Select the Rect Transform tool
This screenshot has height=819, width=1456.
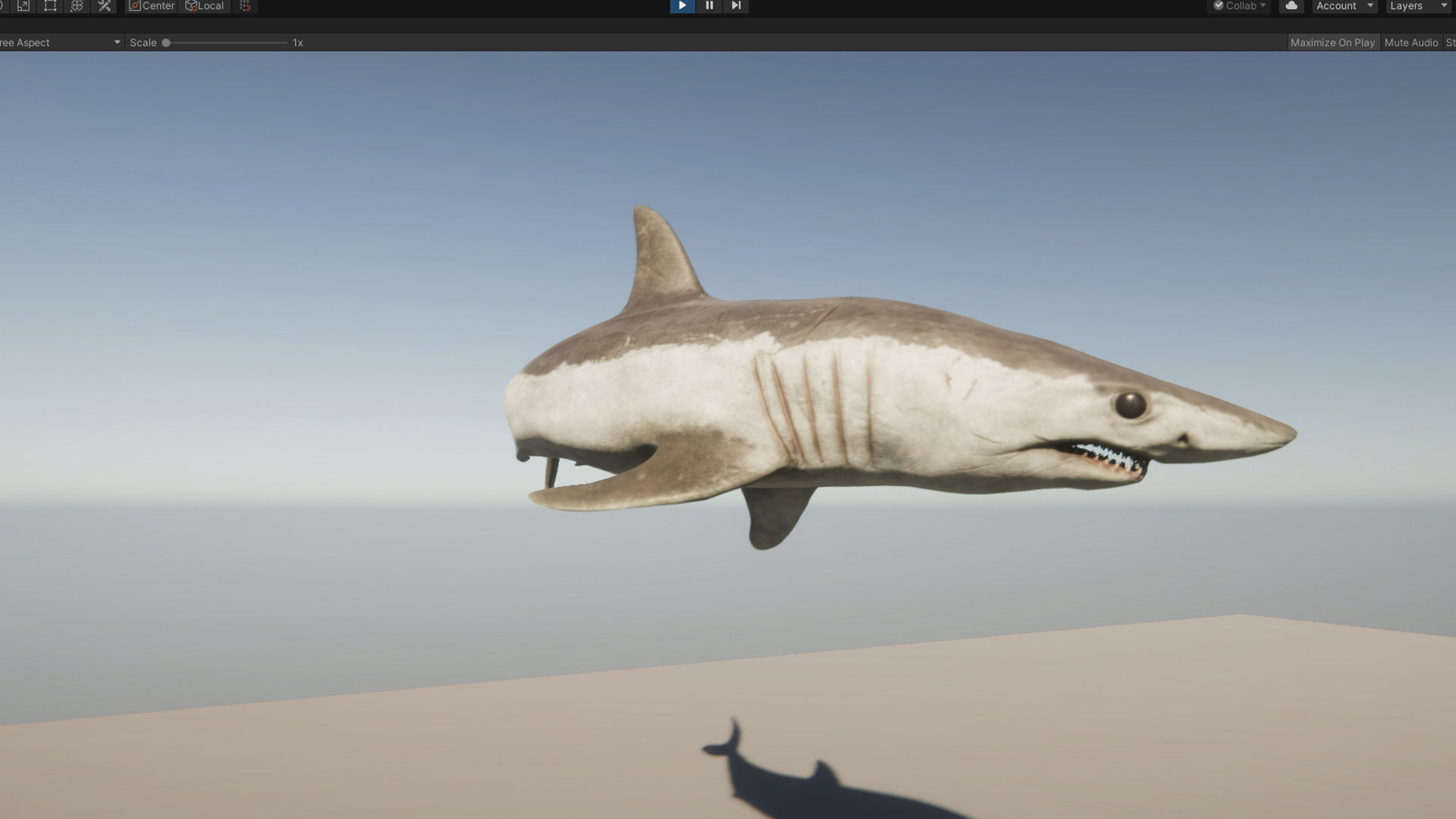[50, 6]
